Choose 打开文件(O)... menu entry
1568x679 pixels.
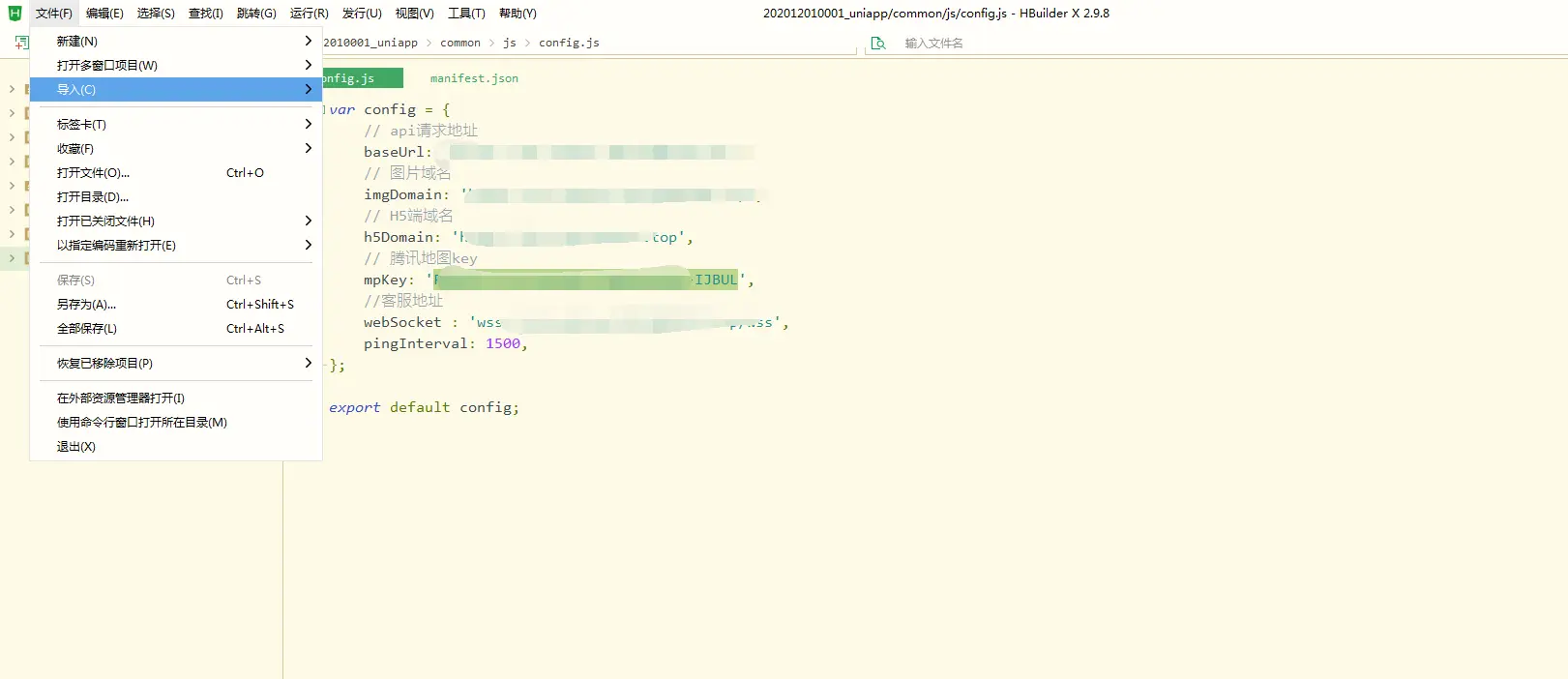tap(93, 173)
